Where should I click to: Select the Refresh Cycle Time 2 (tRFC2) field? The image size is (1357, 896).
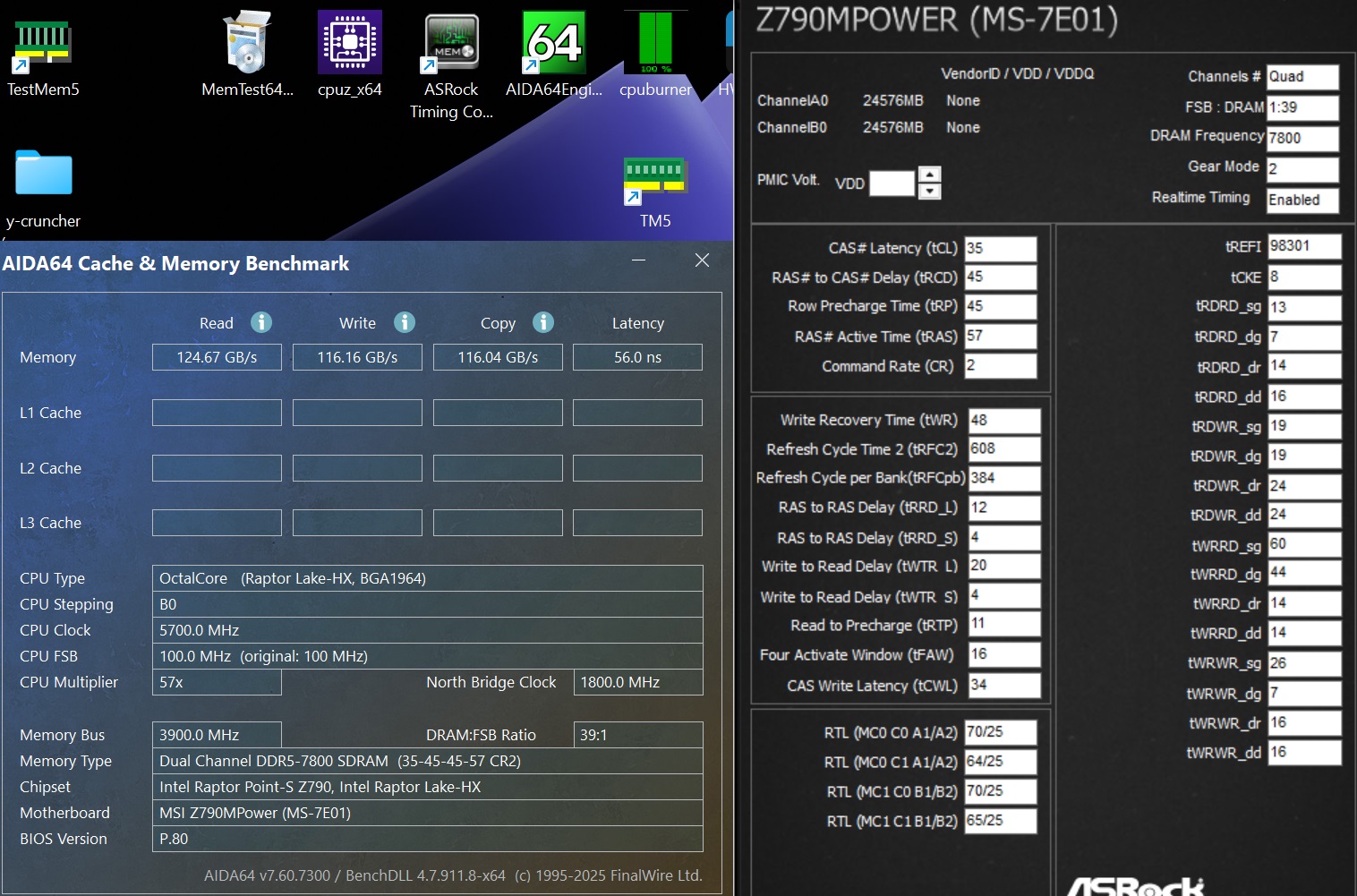pyautogui.click(x=1004, y=448)
